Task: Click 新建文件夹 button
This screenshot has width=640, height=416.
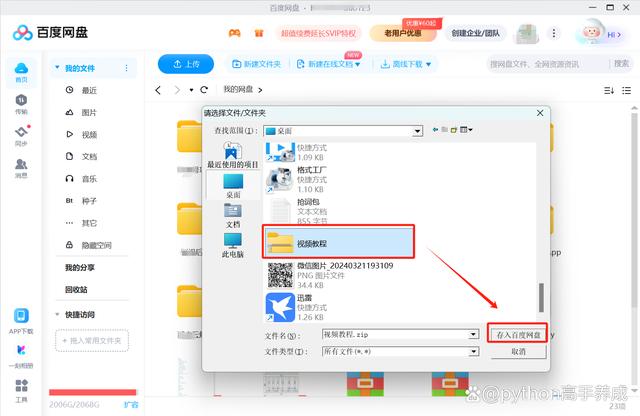Action: tap(256, 64)
